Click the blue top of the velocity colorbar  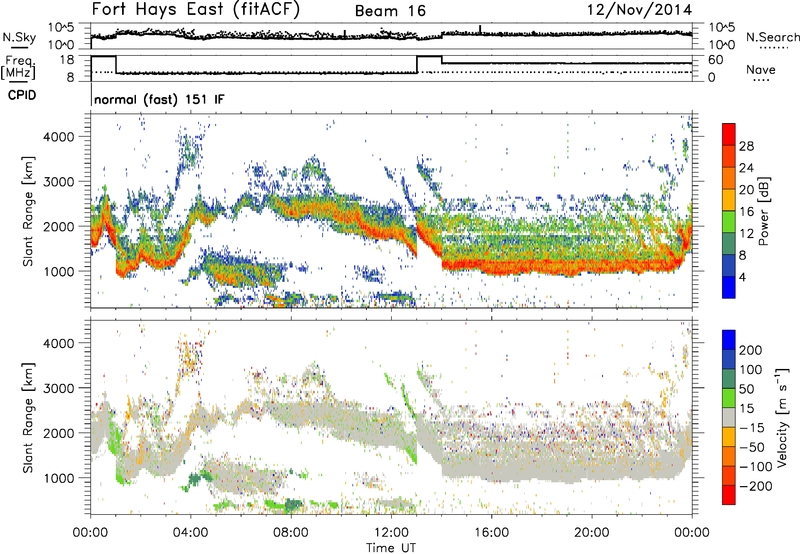click(x=729, y=340)
